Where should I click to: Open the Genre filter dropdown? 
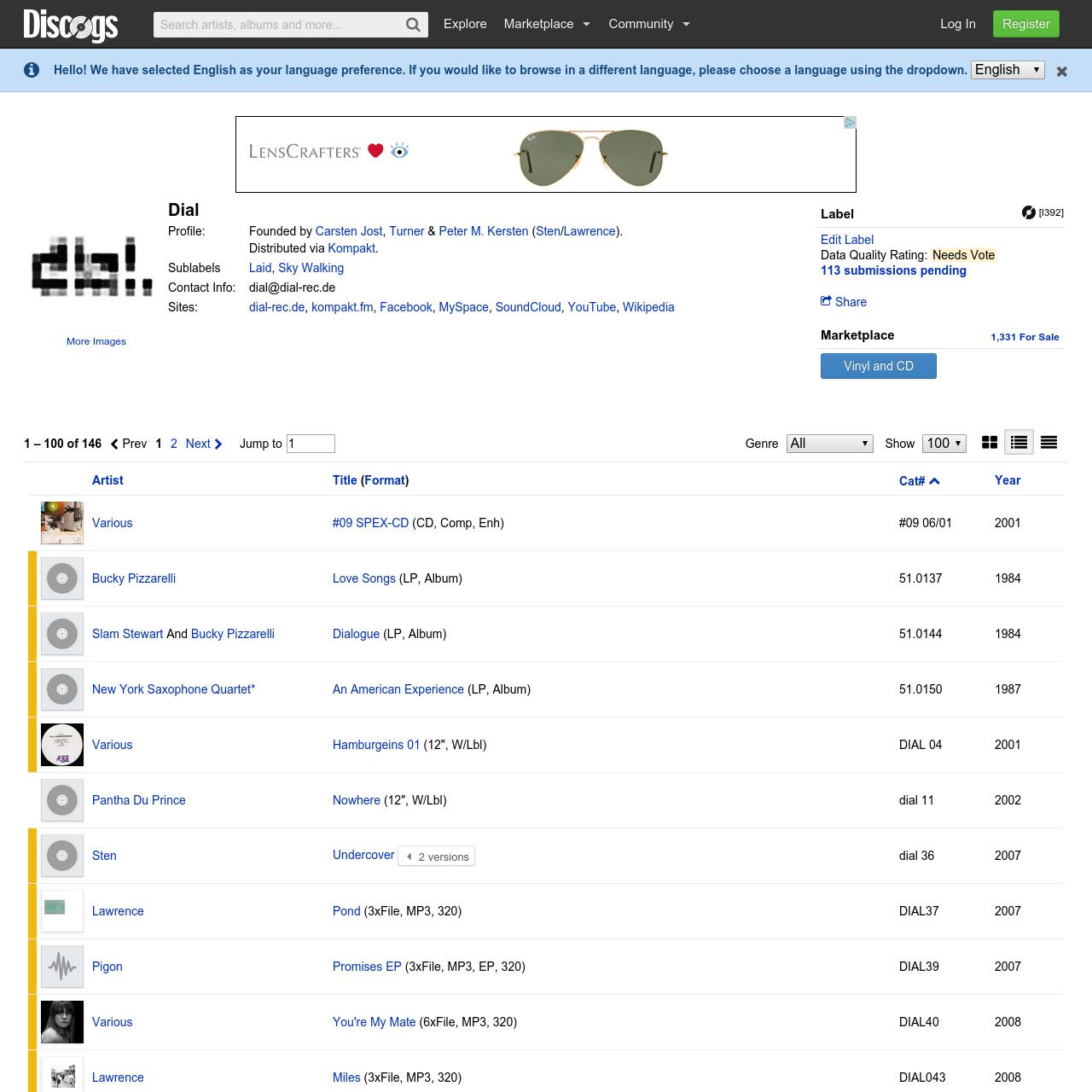point(829,444)
